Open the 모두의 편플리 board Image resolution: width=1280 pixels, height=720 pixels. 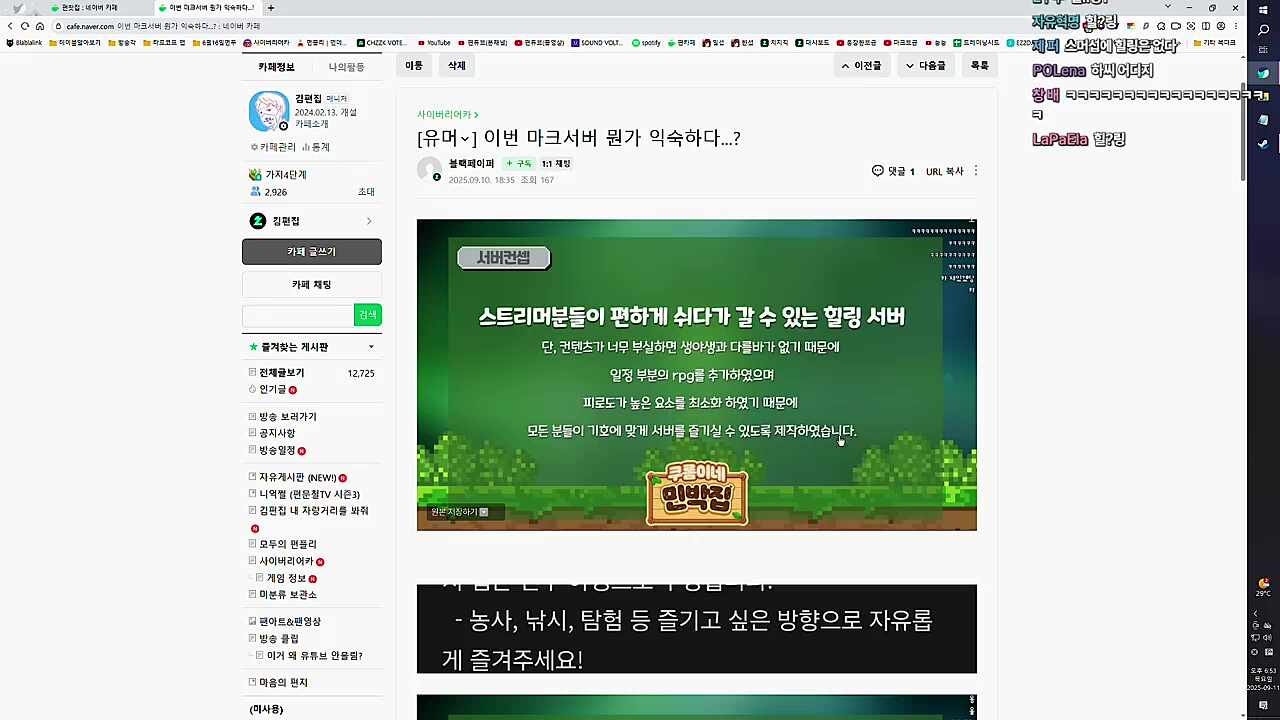click(282, 544)
